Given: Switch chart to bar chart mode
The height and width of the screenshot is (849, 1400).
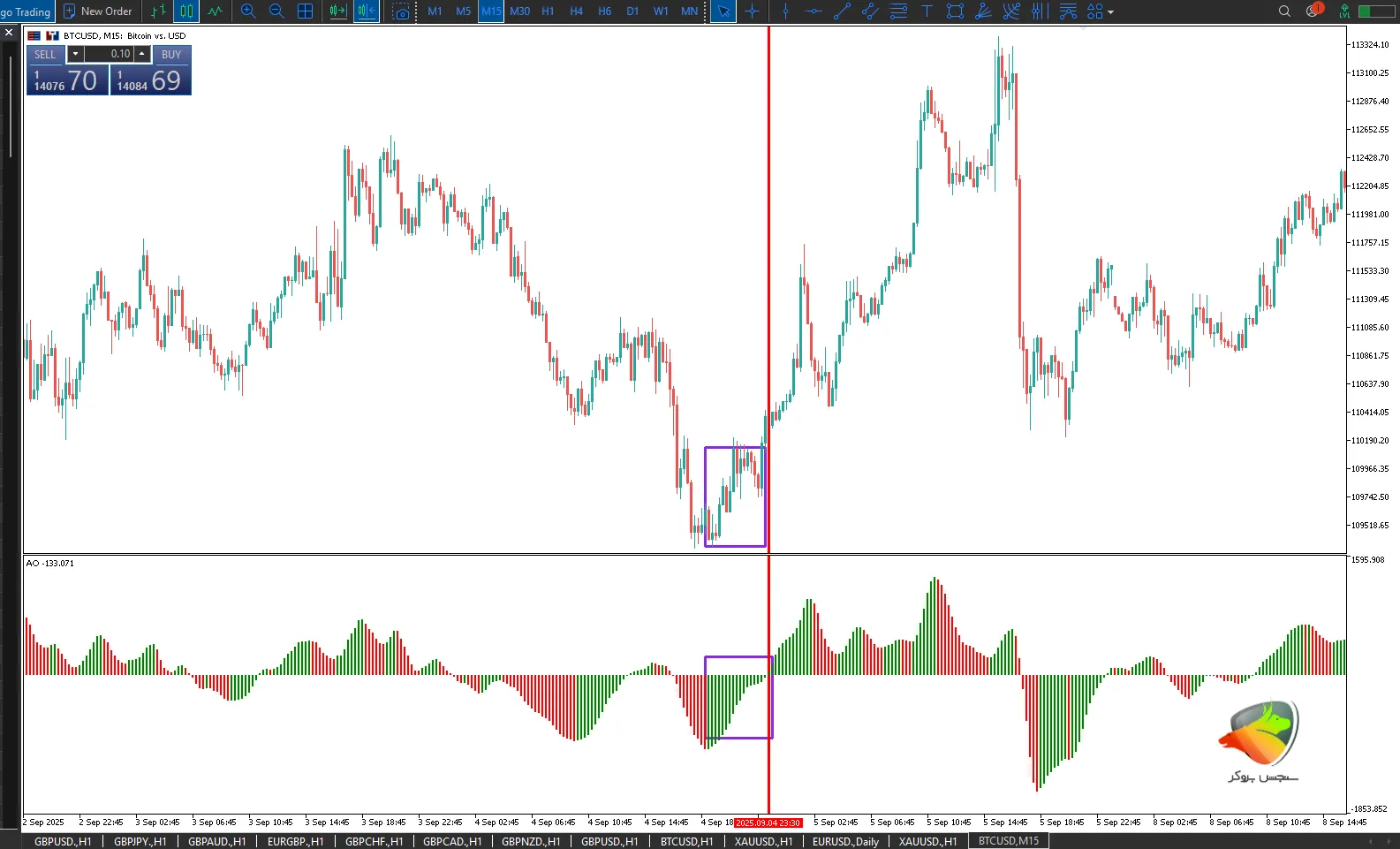Looking at the screenshot, I should click(x=158, y=11).
